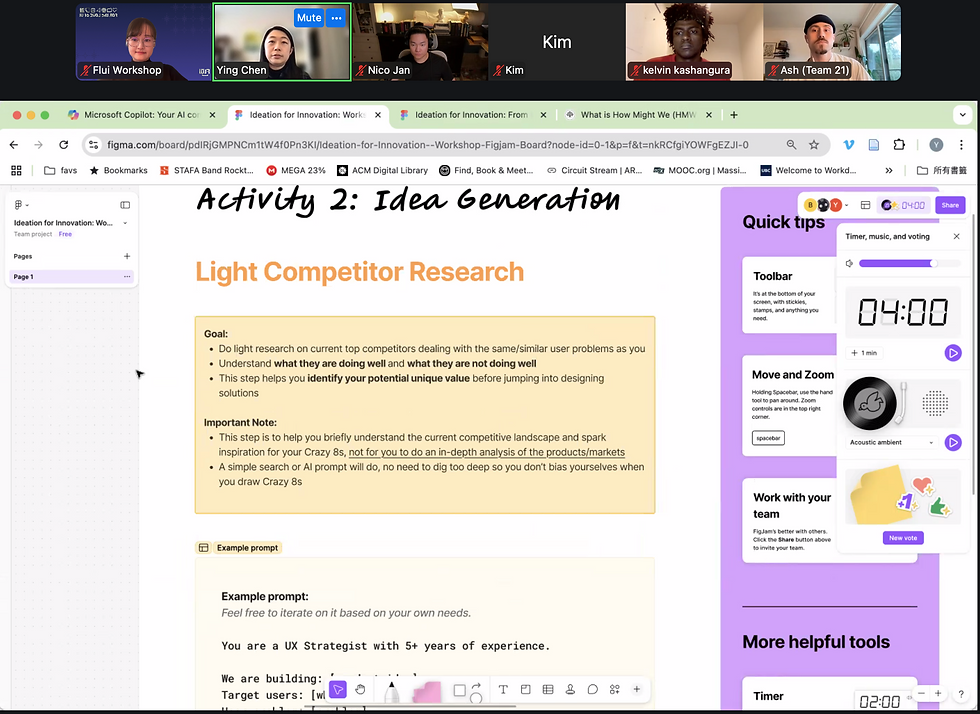Switch to What is How Might We tab

click(638, 115)
